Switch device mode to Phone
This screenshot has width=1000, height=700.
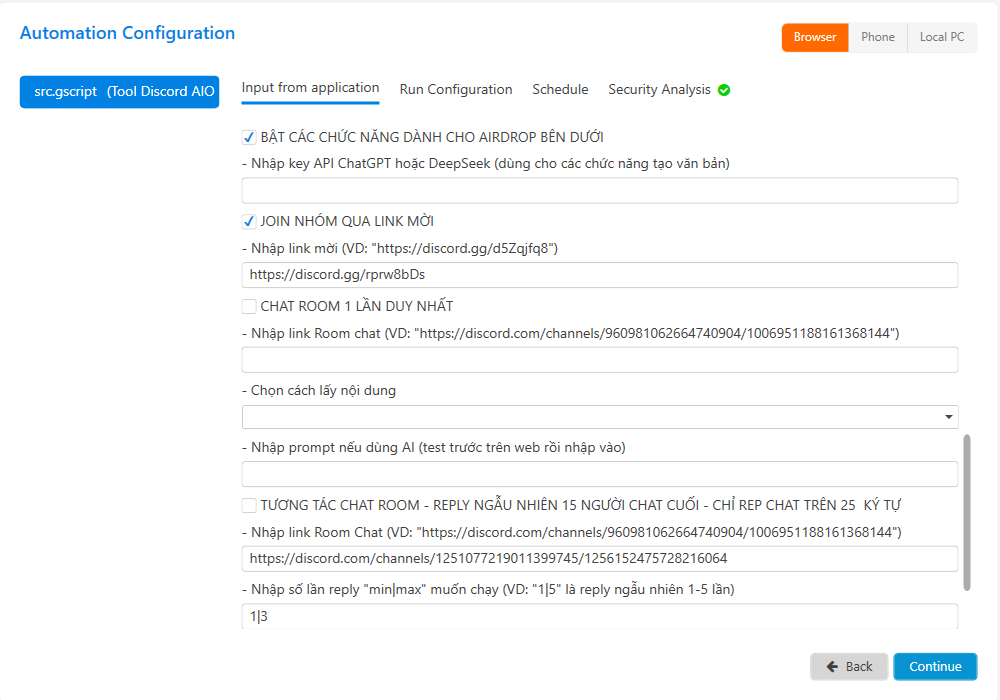[878, 37]
